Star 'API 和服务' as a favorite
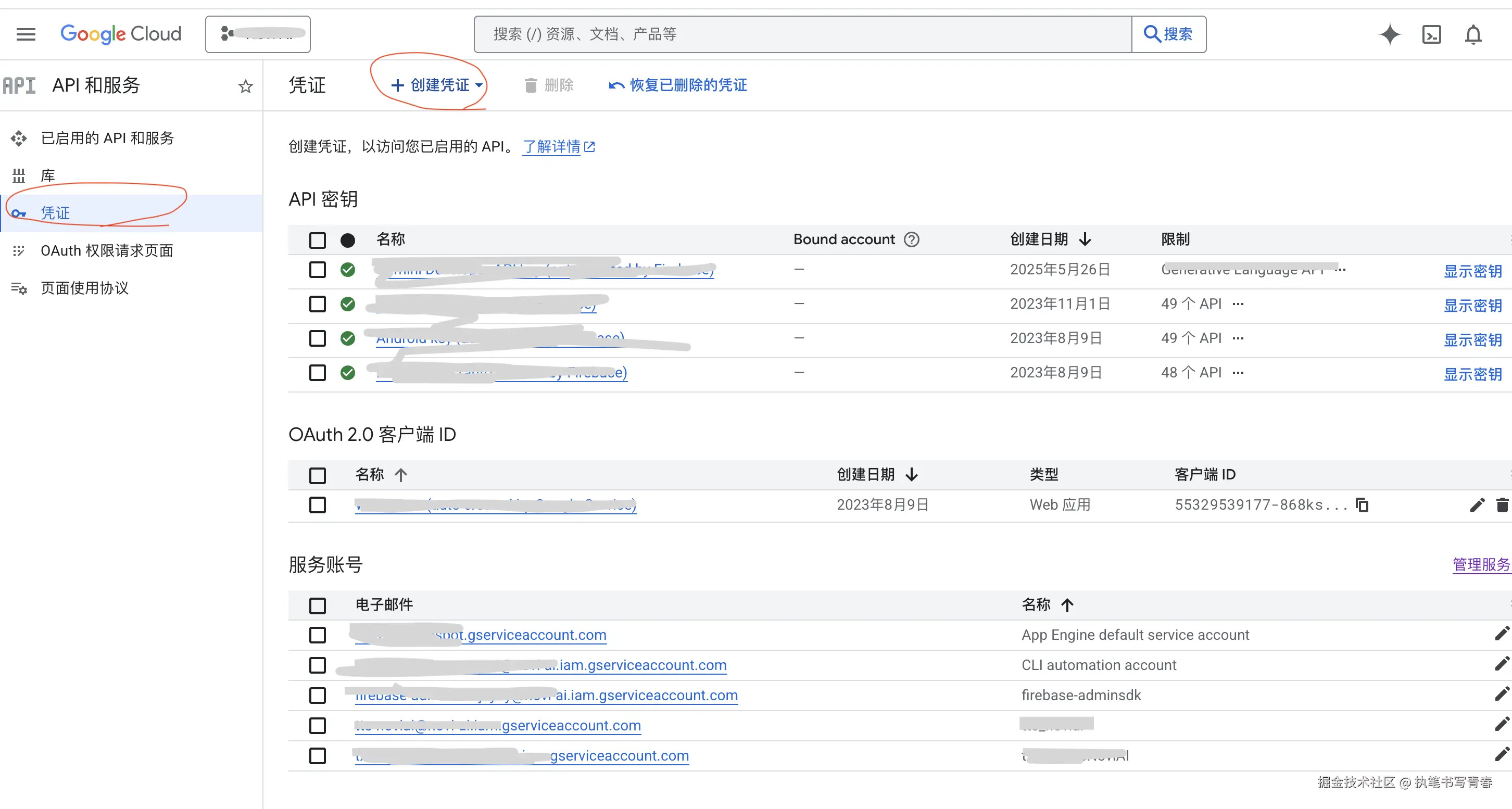 point(245,86)
